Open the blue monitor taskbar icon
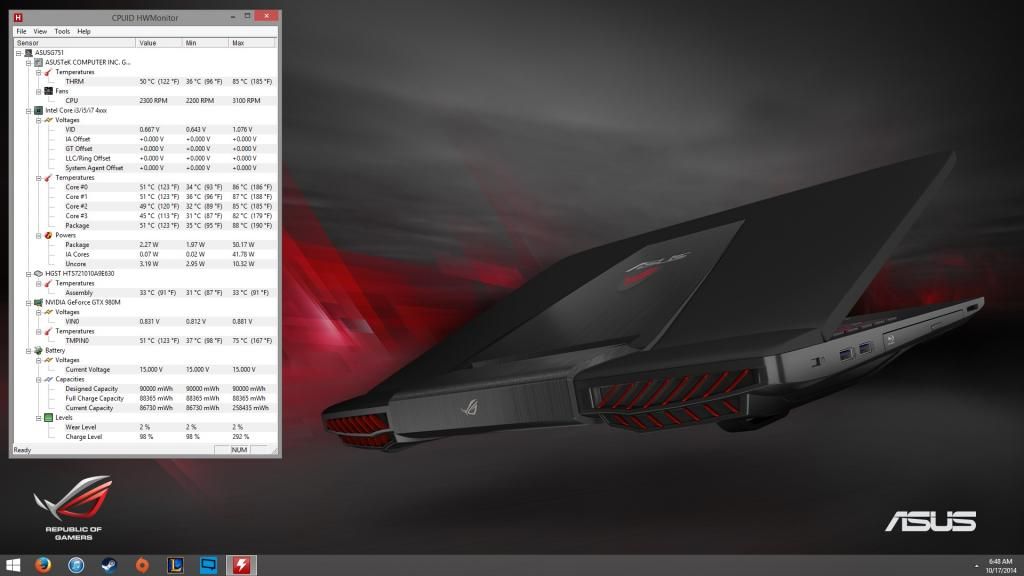1024x576 pixels. [x=208, y=565]
